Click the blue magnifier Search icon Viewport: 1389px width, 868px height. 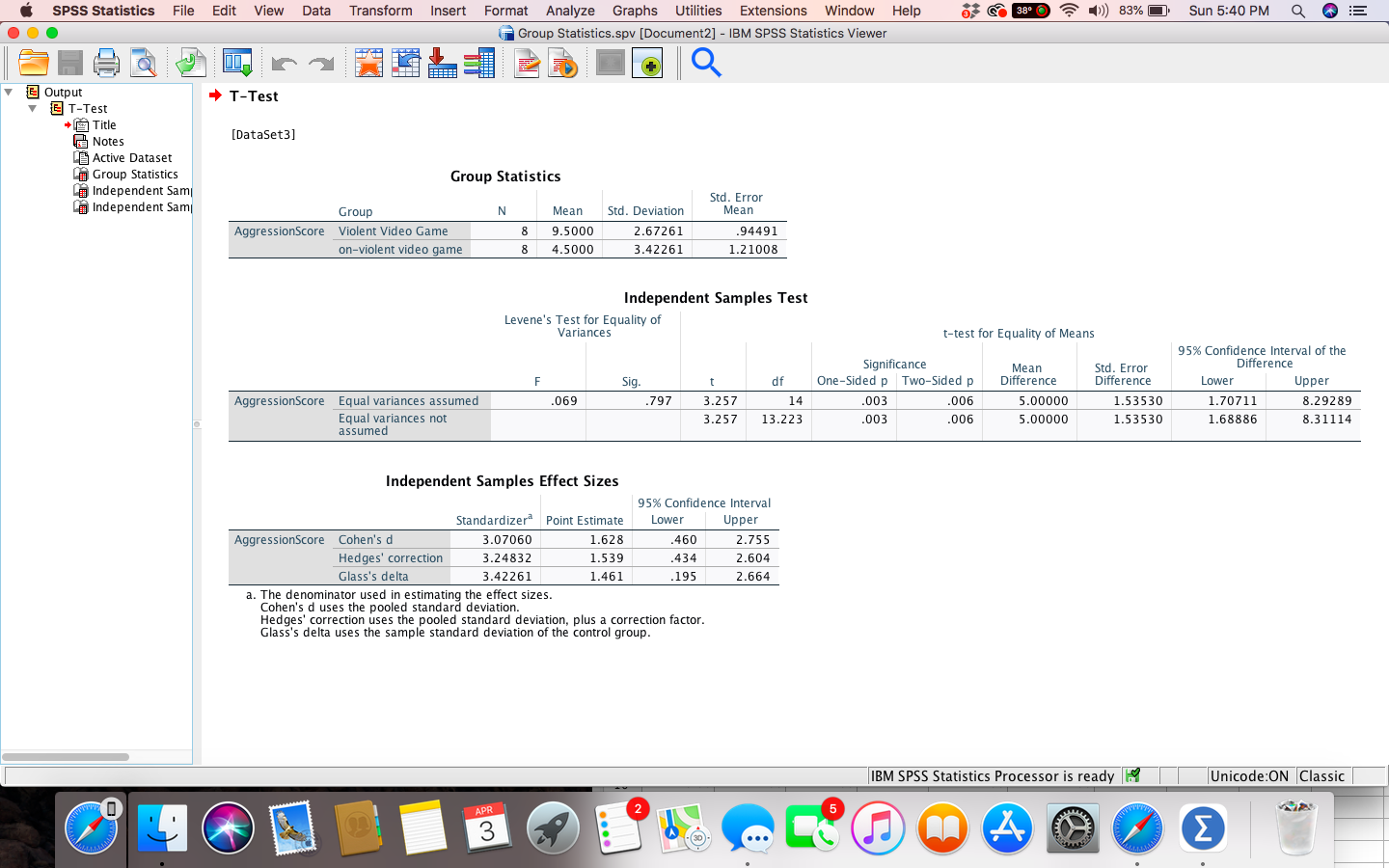point(707,63)
